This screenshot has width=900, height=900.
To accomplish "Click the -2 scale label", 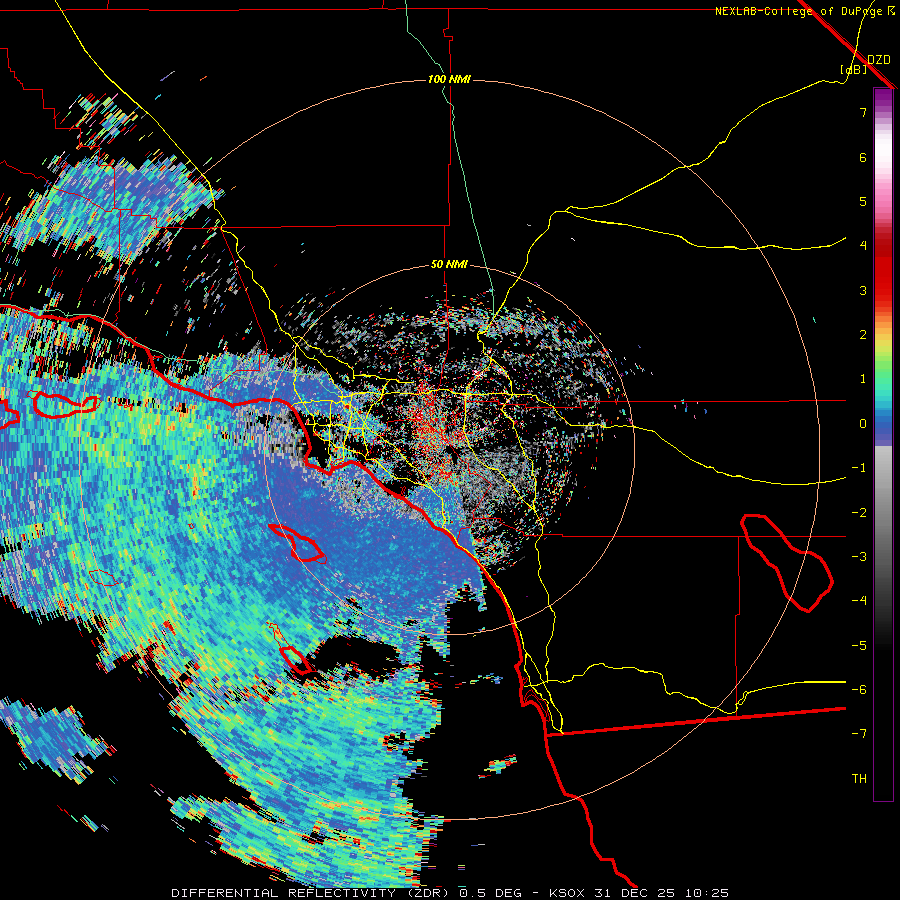I will [859, 513].
